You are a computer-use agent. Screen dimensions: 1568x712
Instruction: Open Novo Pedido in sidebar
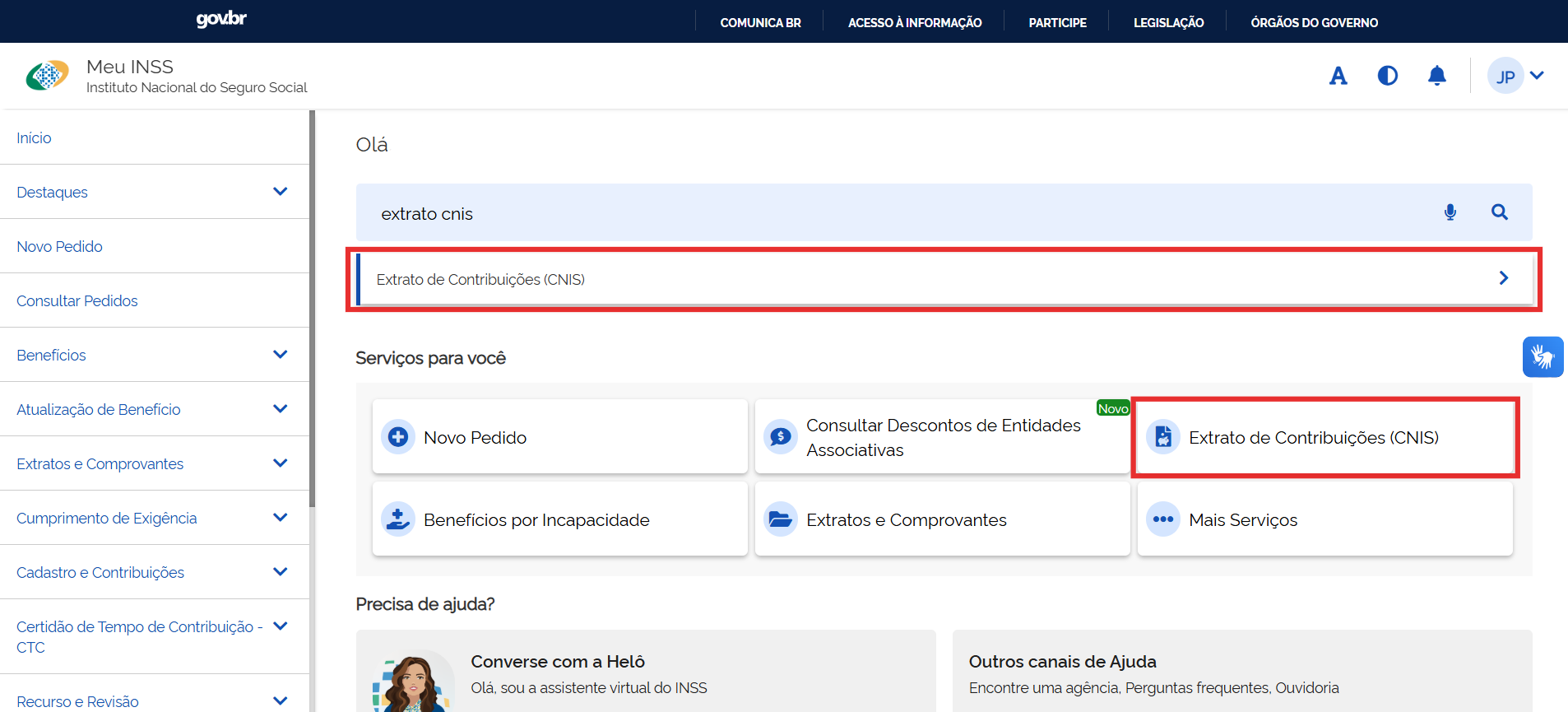pyautogui.click(x=155, y=246)
